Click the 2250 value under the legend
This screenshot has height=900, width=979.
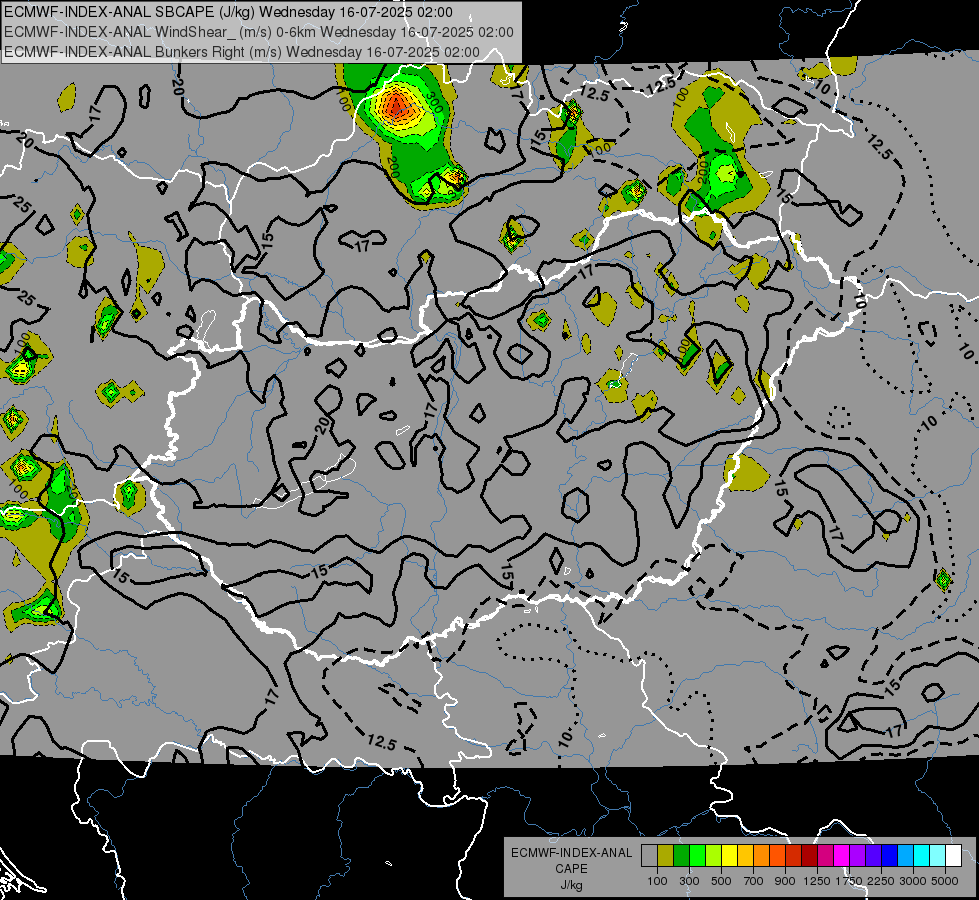(x=881, y=881)
